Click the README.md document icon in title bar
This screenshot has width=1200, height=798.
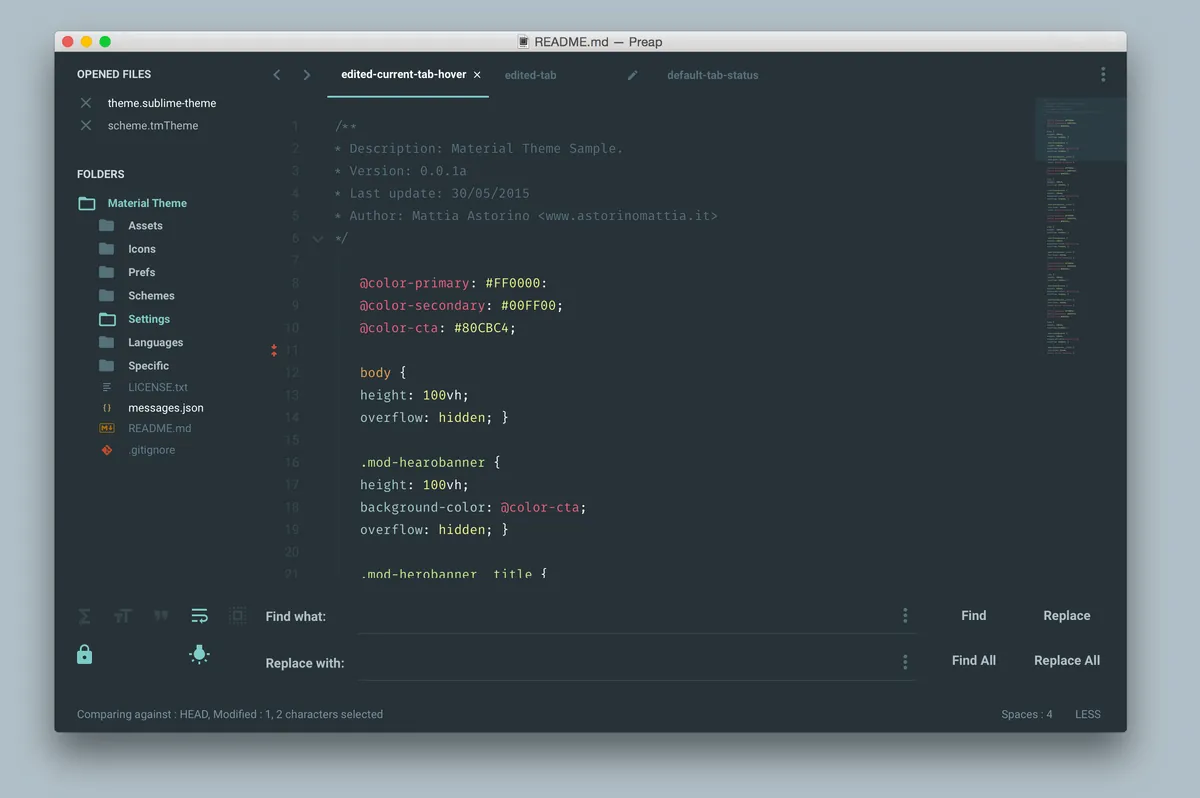(x=523, y=42)
